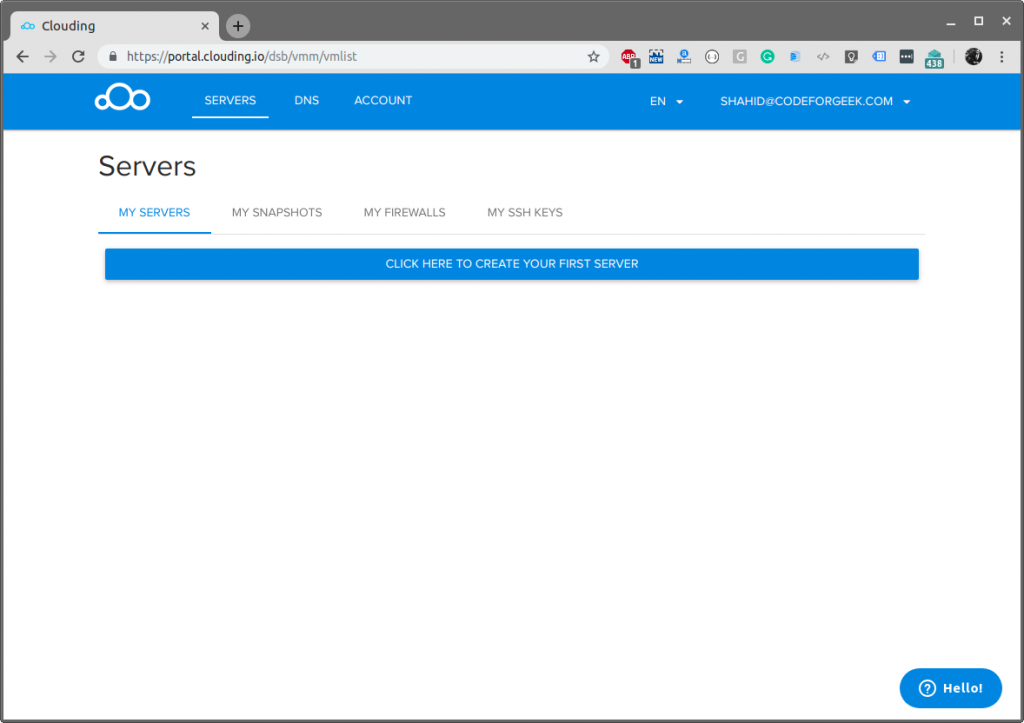Reload the page
This screenshot has height=723, width=1024.
click(x=78, y=57)
